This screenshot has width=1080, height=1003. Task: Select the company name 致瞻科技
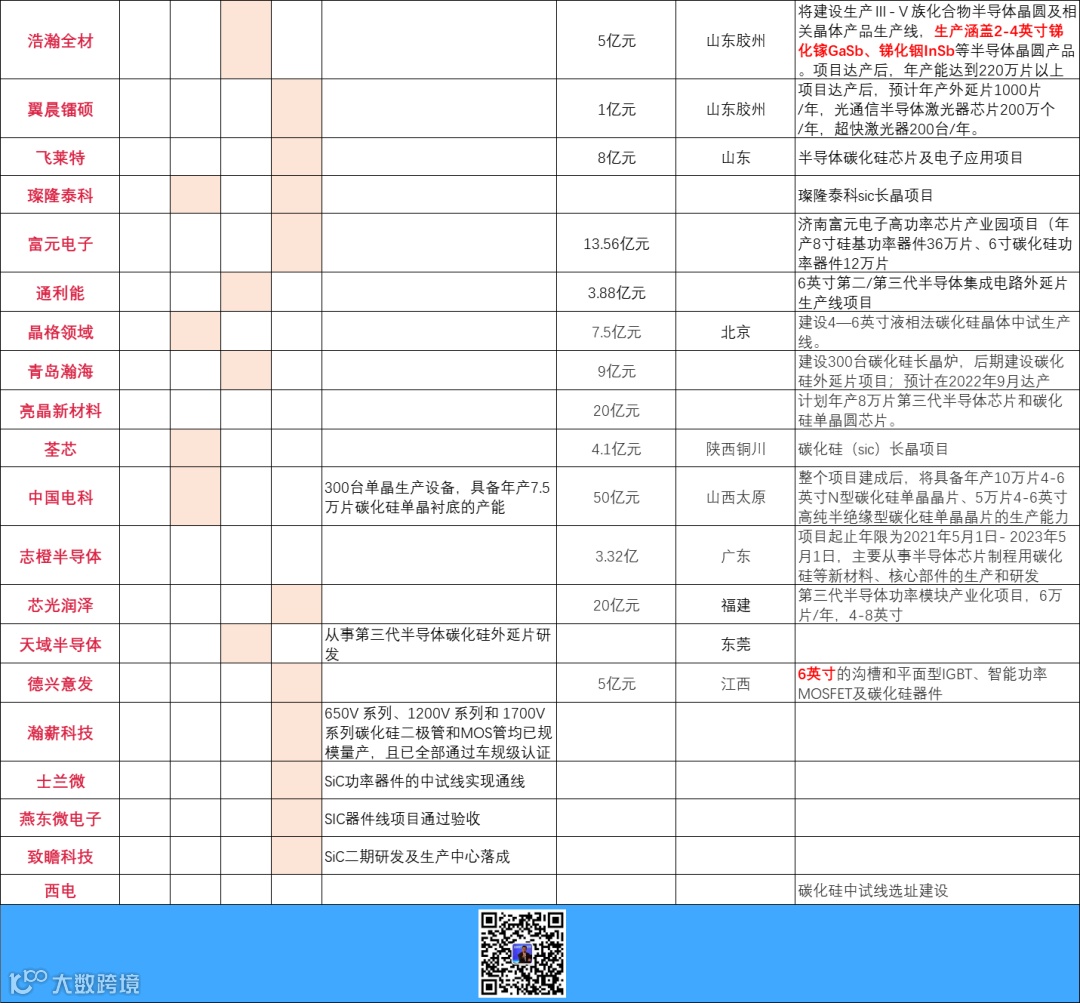pyautogui.click(x=60, y=856)
